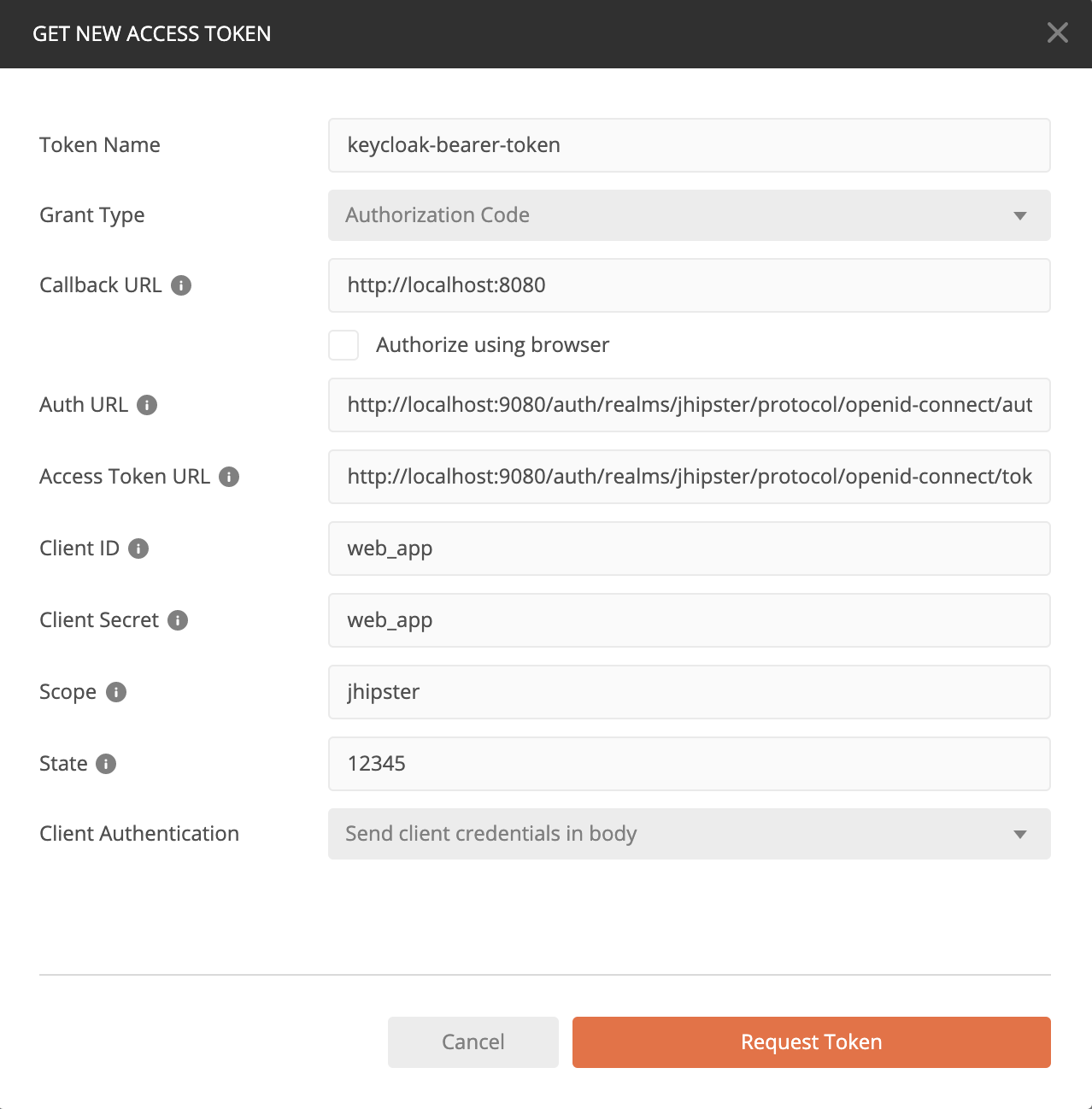The width and height of the screenshot is (1092, 1109).
Task: Click Cancel to dismiss the dialog
Action: [x=473, y=1042]
